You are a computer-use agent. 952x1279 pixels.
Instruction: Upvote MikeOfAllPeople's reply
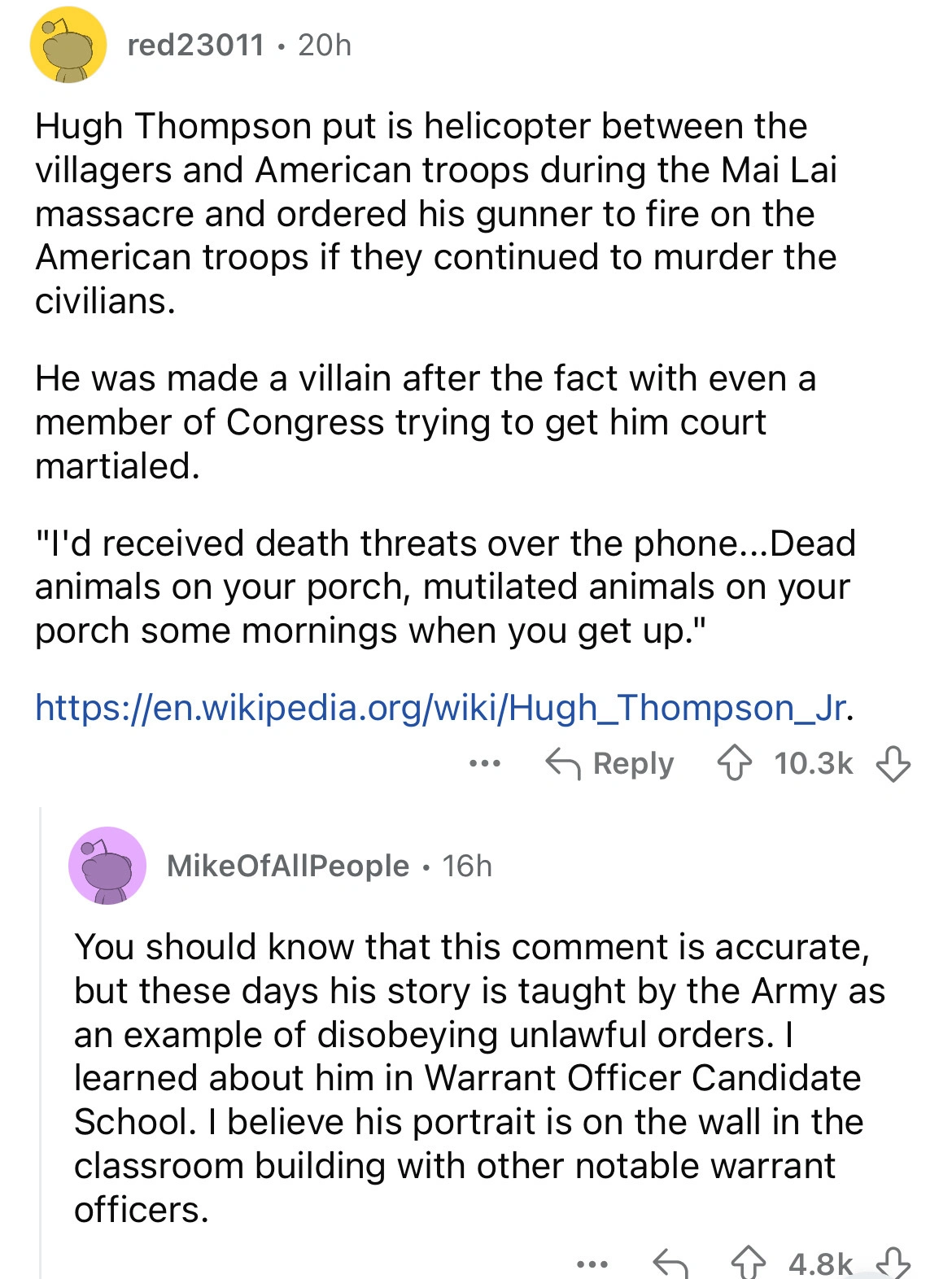point(748,1264)
